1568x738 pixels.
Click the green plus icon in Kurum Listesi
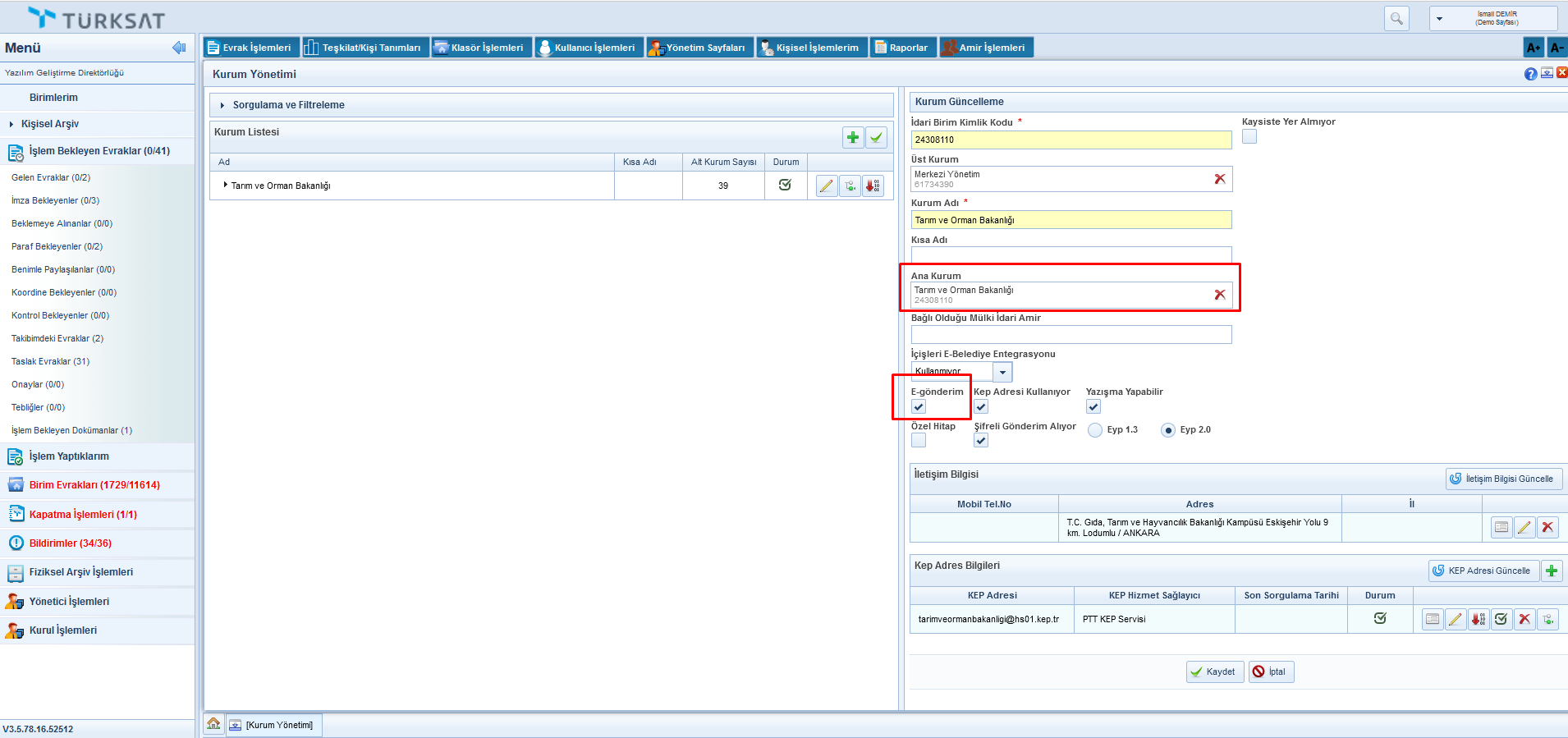pyautogui.click(x=853, y=138)
